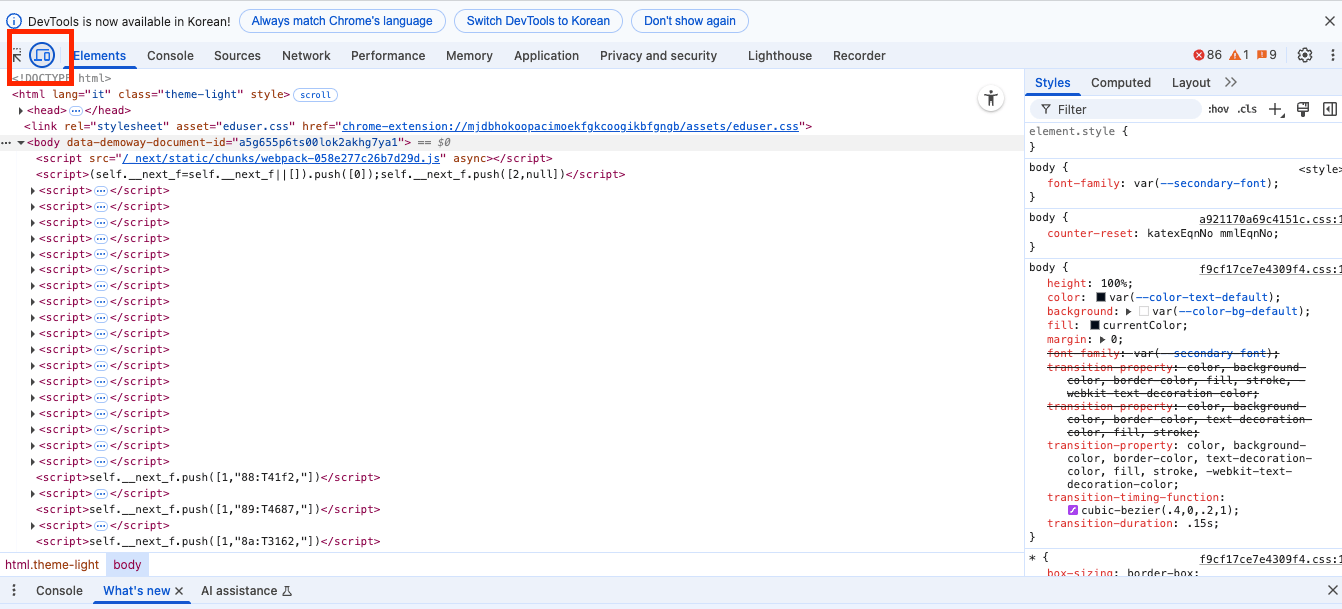This screenshot has height=609, width=1342.
Task: Click the ellipsis inside the head element
Action: (76, 111)
